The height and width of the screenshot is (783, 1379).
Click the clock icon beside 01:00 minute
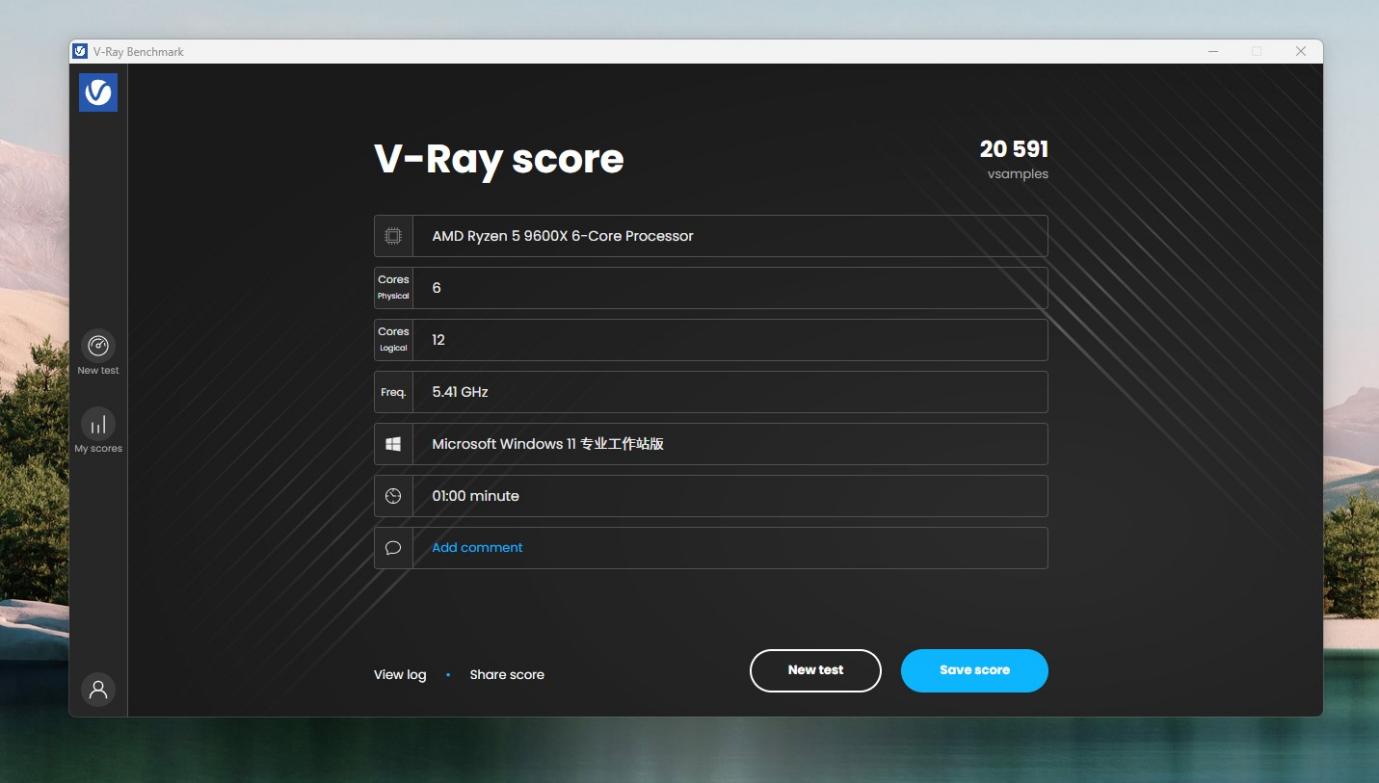coord(393,496)
